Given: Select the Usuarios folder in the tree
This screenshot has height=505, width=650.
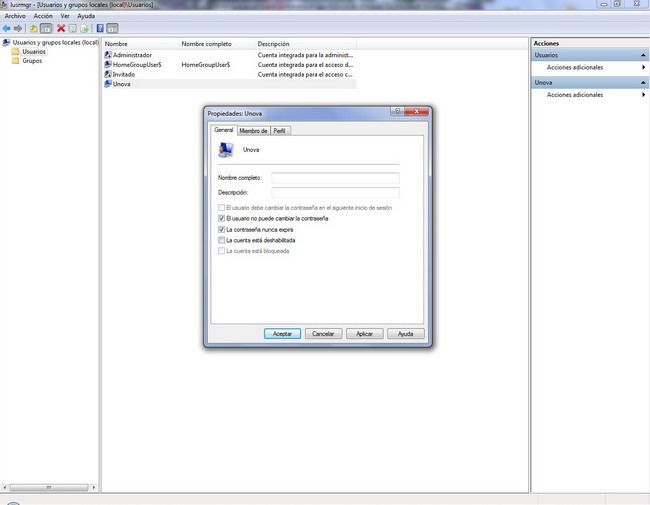Looking at the screenshot, I should click(33, 52).
